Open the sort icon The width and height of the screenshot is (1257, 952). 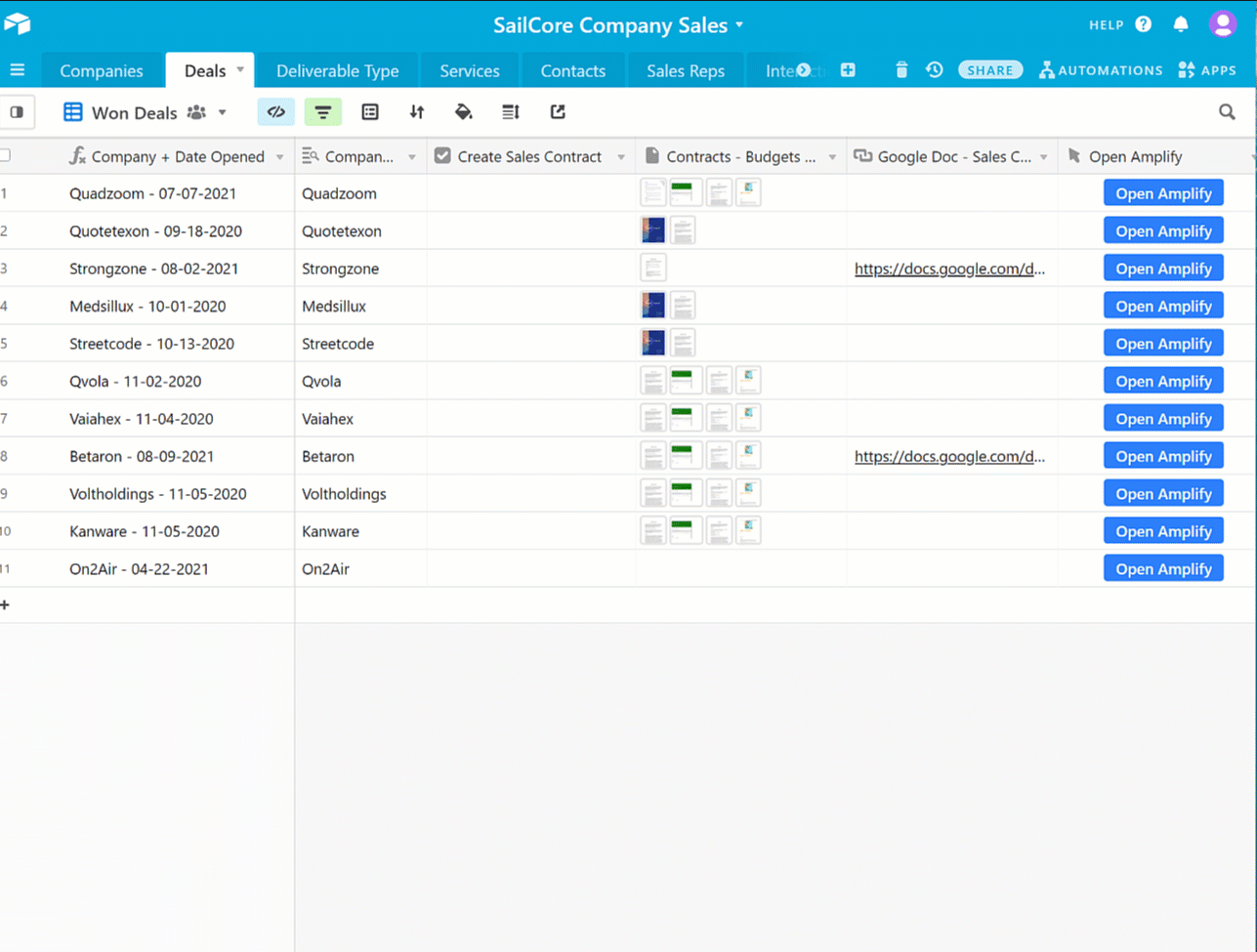pyautogui.click(x=417, y=112)
